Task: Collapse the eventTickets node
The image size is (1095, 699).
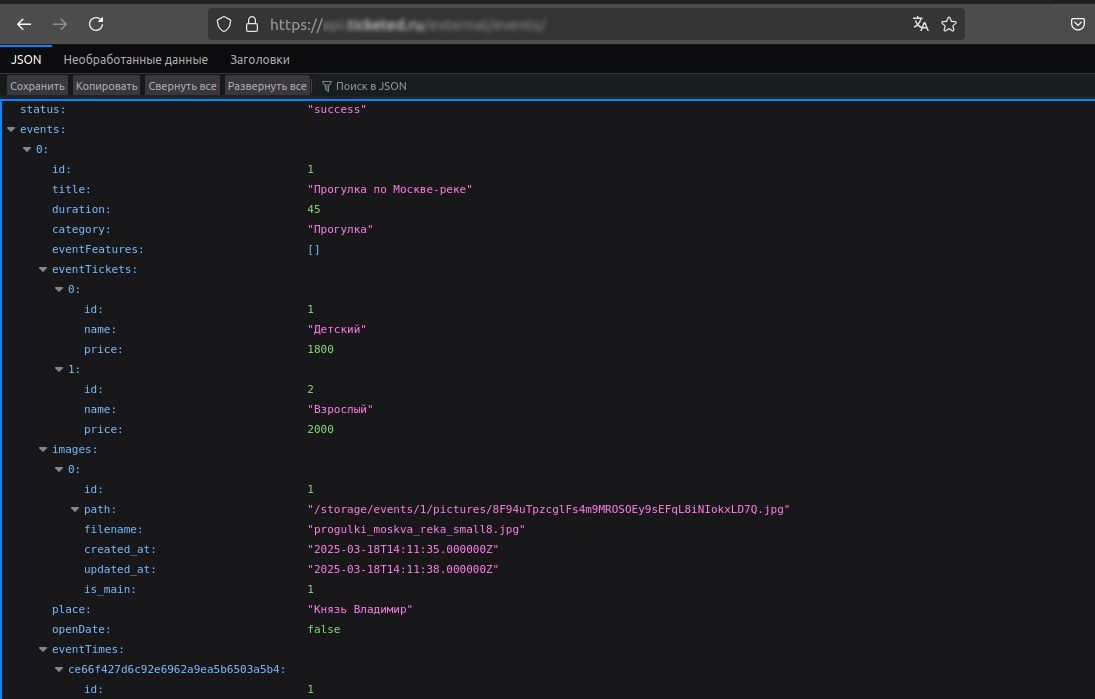Action: [x=42, y=269]
